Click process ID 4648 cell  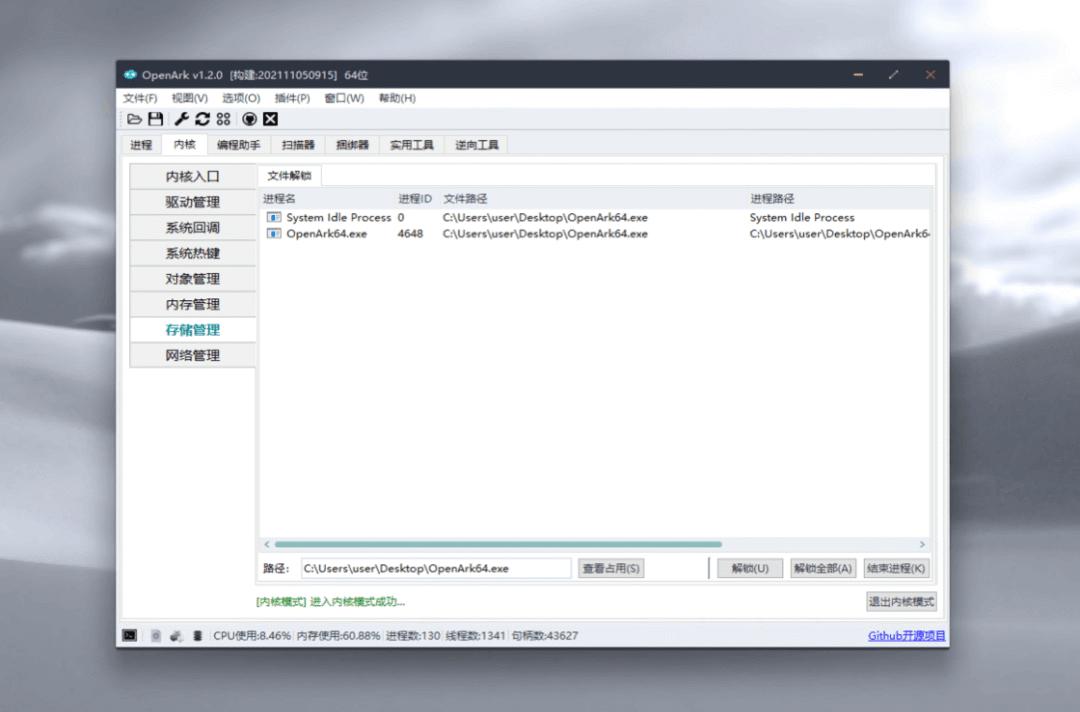coord(411,233)
